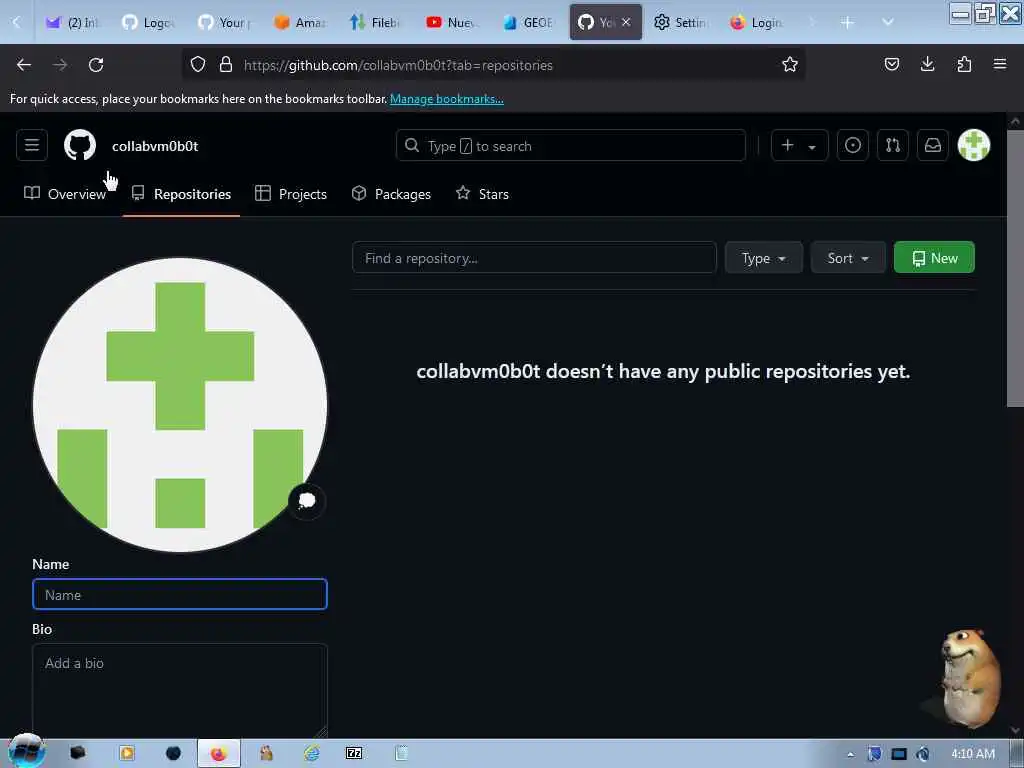The image size is (1024, 768).
Task: Open the Packages profile tab
Action: tap(391, 194)
